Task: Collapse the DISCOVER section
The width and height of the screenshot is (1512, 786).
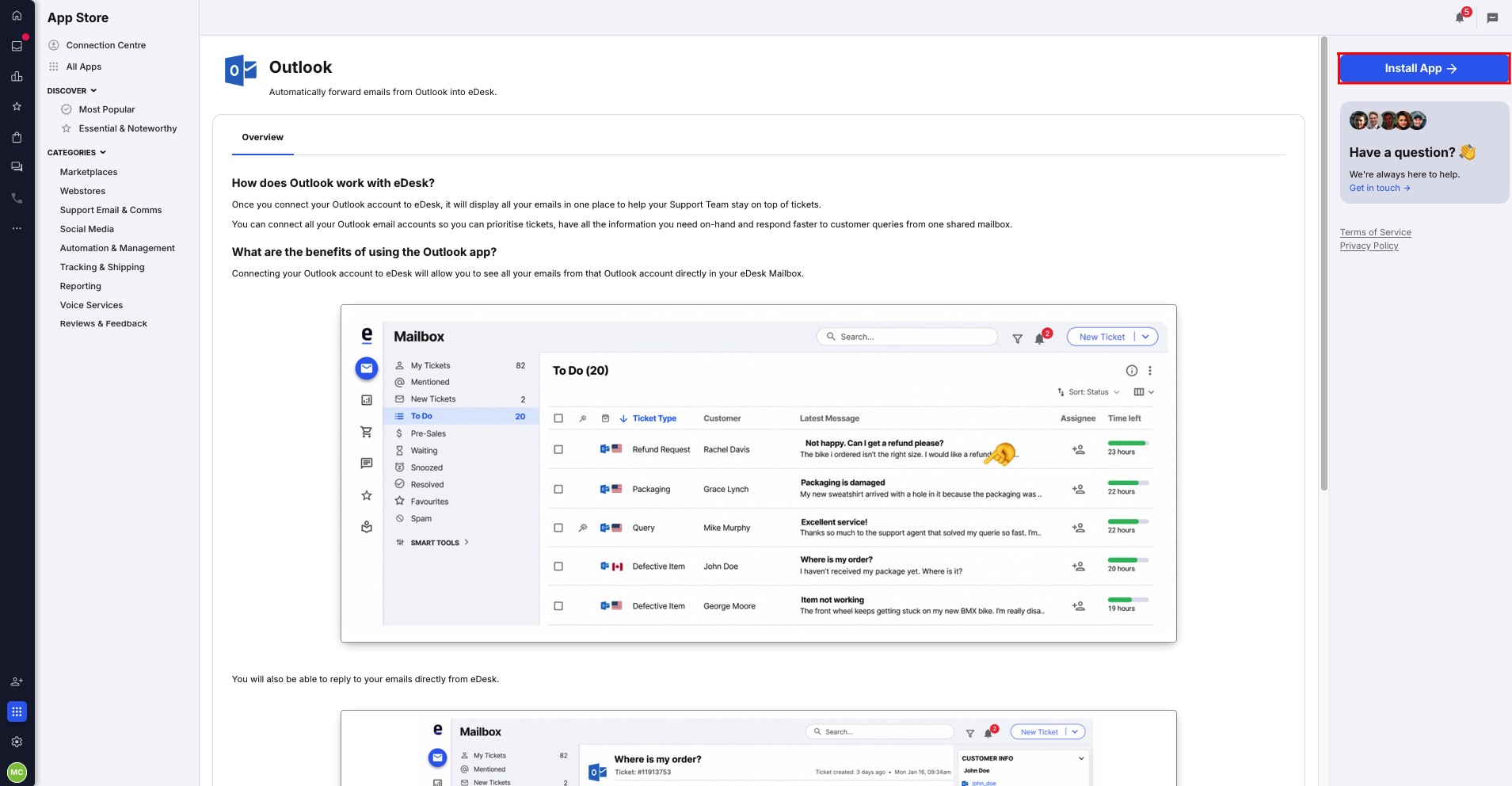Action: point(72,90)
